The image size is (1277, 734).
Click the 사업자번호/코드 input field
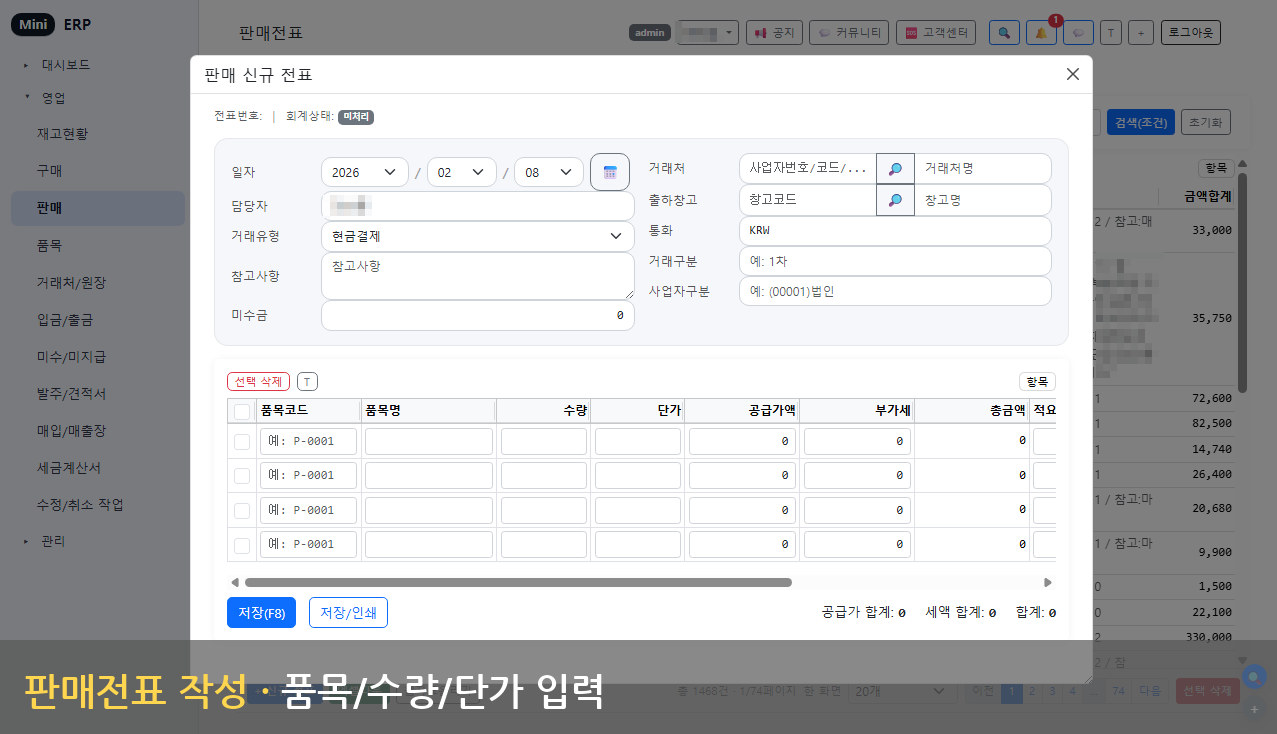(808, 169)
